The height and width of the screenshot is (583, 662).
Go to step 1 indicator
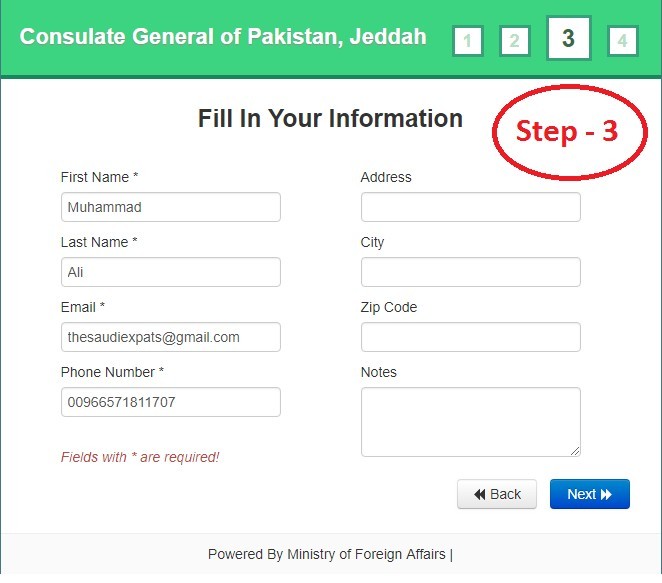coord(467,41)
